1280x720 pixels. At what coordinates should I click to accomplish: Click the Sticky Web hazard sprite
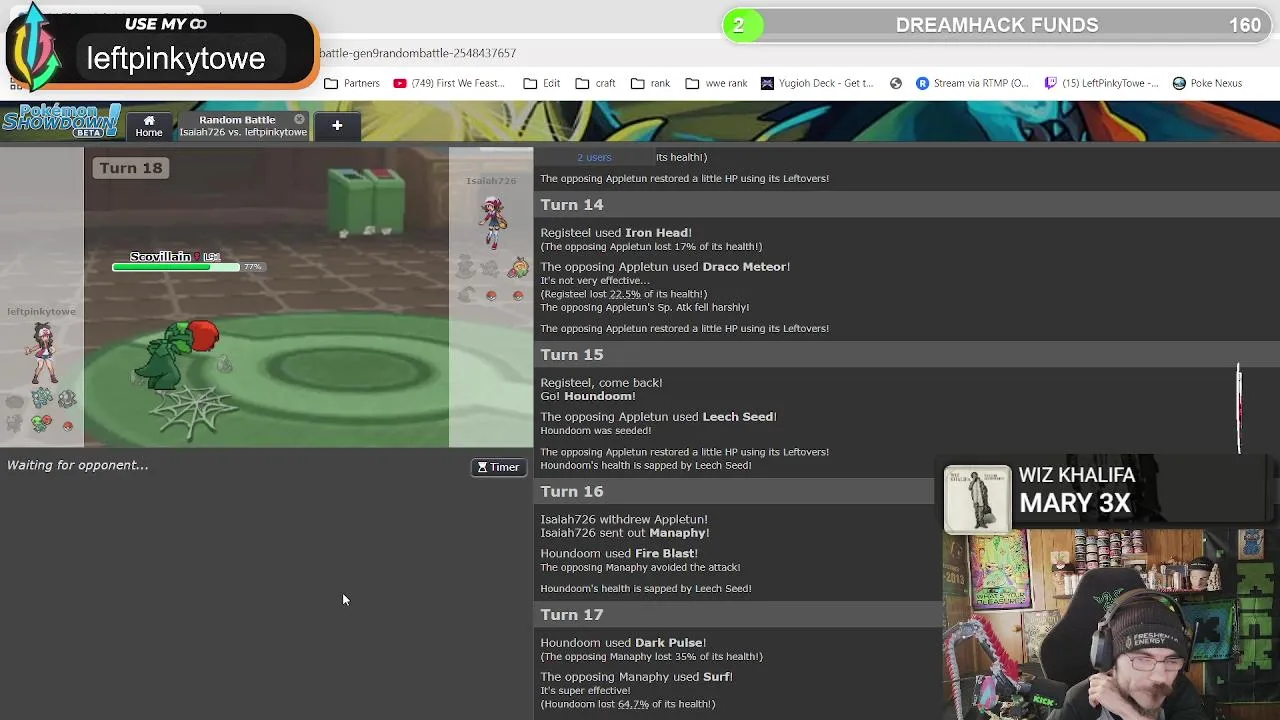pyautogui.click(x=193, y=413)
